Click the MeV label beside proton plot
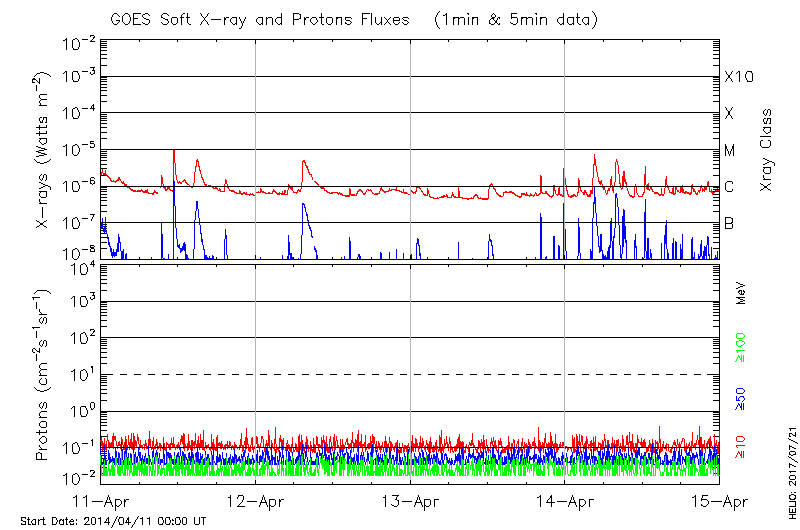The image size is (800, 530). pyautogui.click(x=741, y=294)
